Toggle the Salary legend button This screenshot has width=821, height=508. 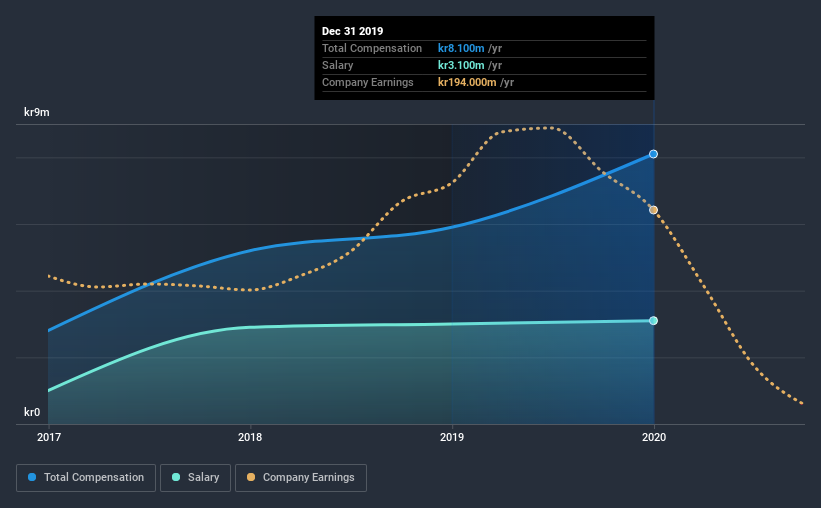(195, 478)
